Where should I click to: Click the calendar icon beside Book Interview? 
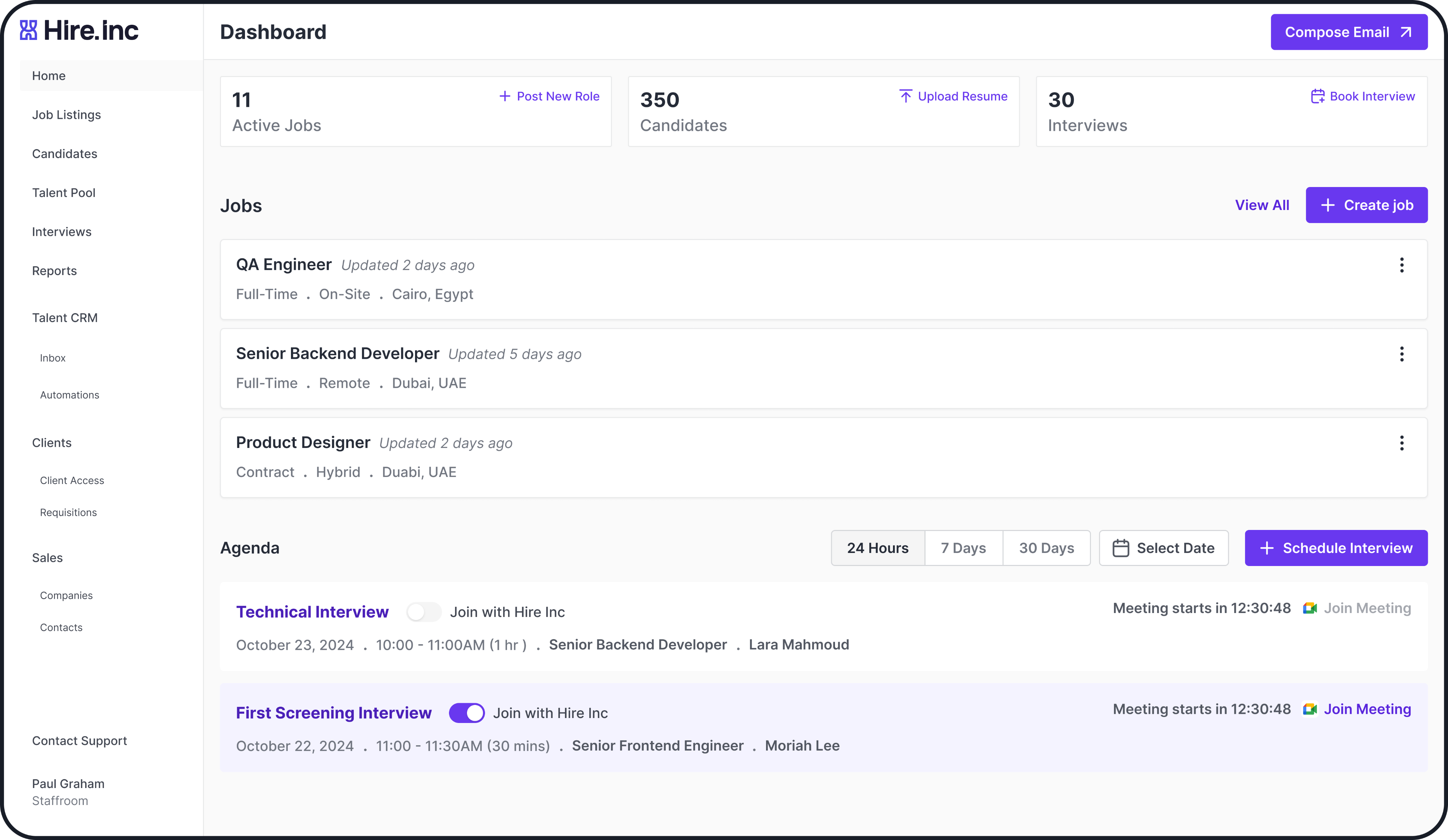1318,96
